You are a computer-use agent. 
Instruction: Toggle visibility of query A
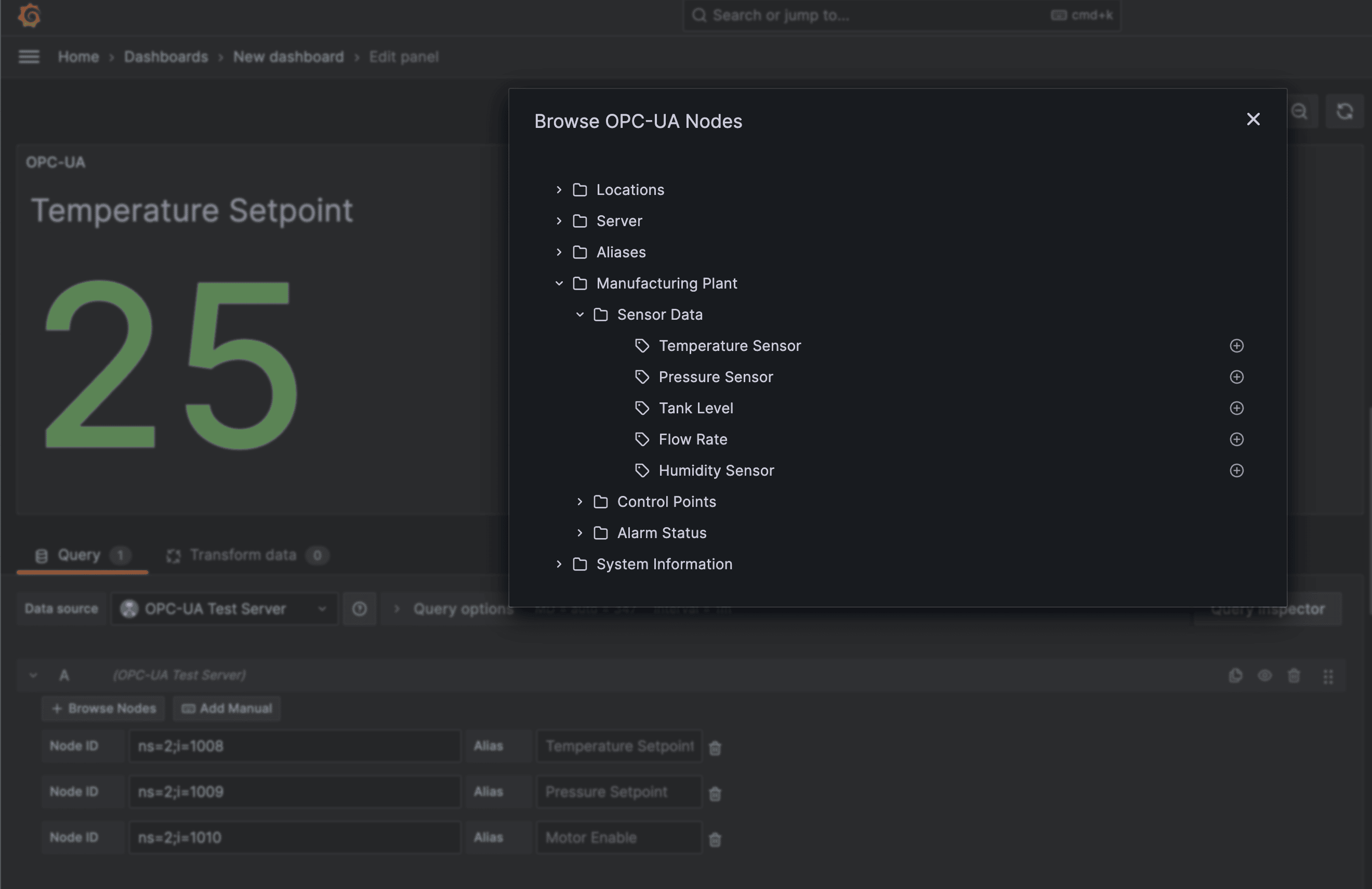[1264, 676]
